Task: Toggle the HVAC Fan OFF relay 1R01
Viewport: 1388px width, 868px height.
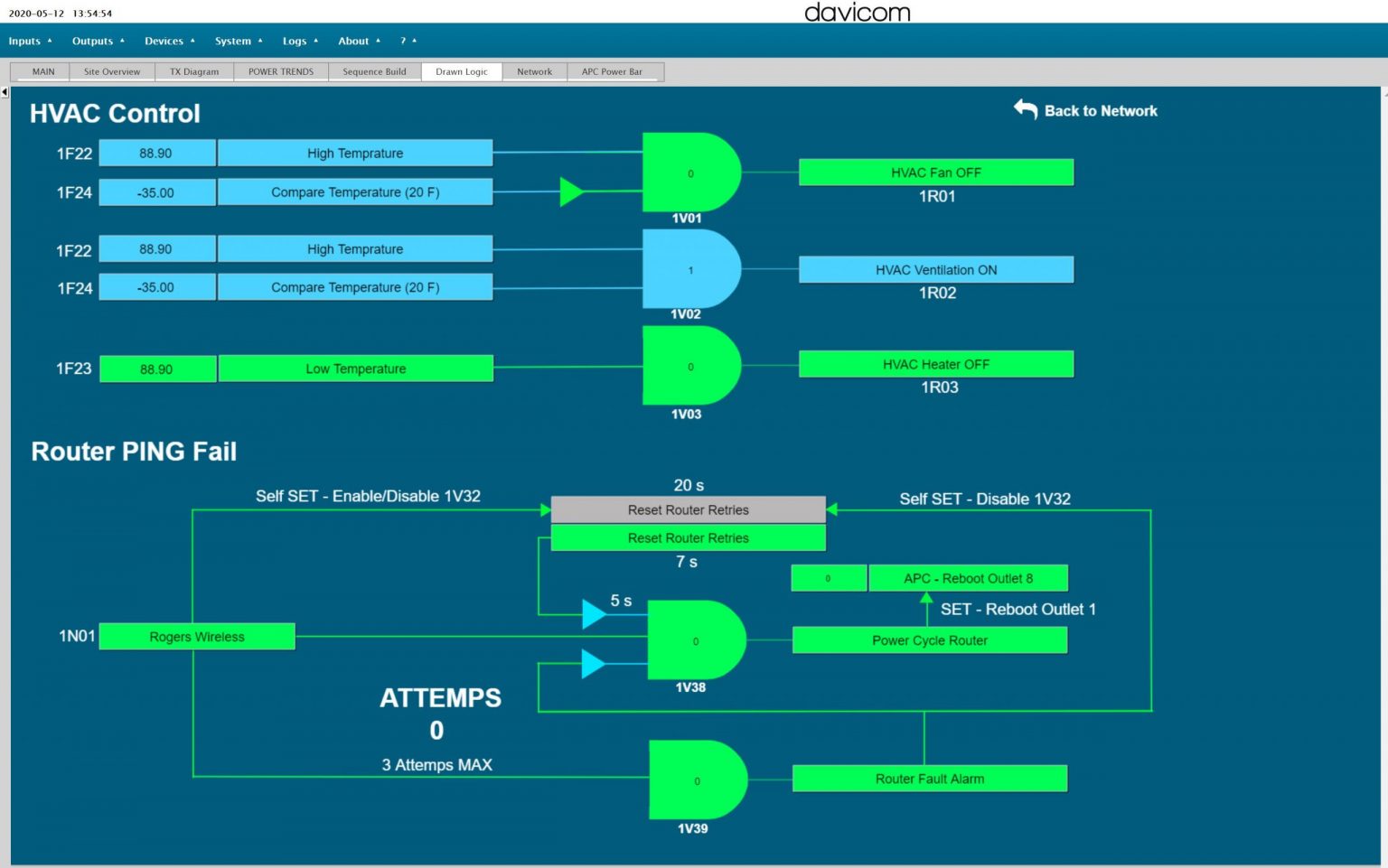Action: (x=936, y=173)
